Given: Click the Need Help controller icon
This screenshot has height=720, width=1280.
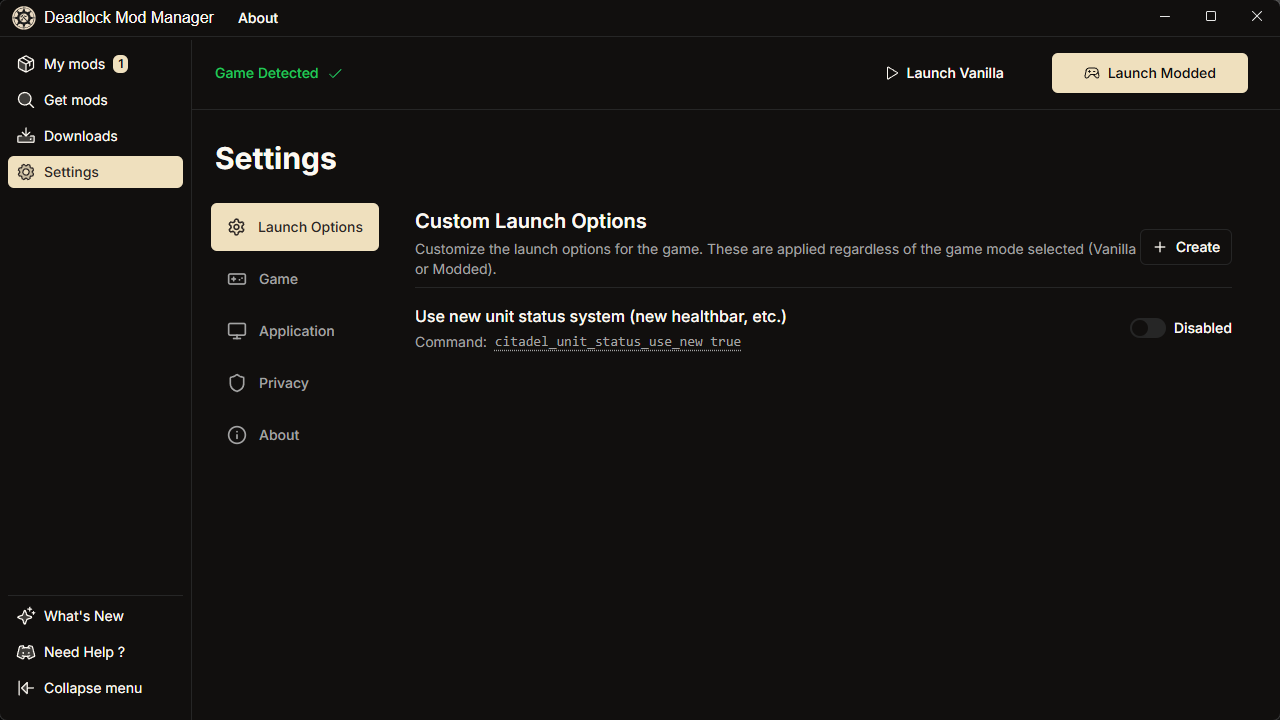Looking at the screenshot, I should [x=25, y=651].
